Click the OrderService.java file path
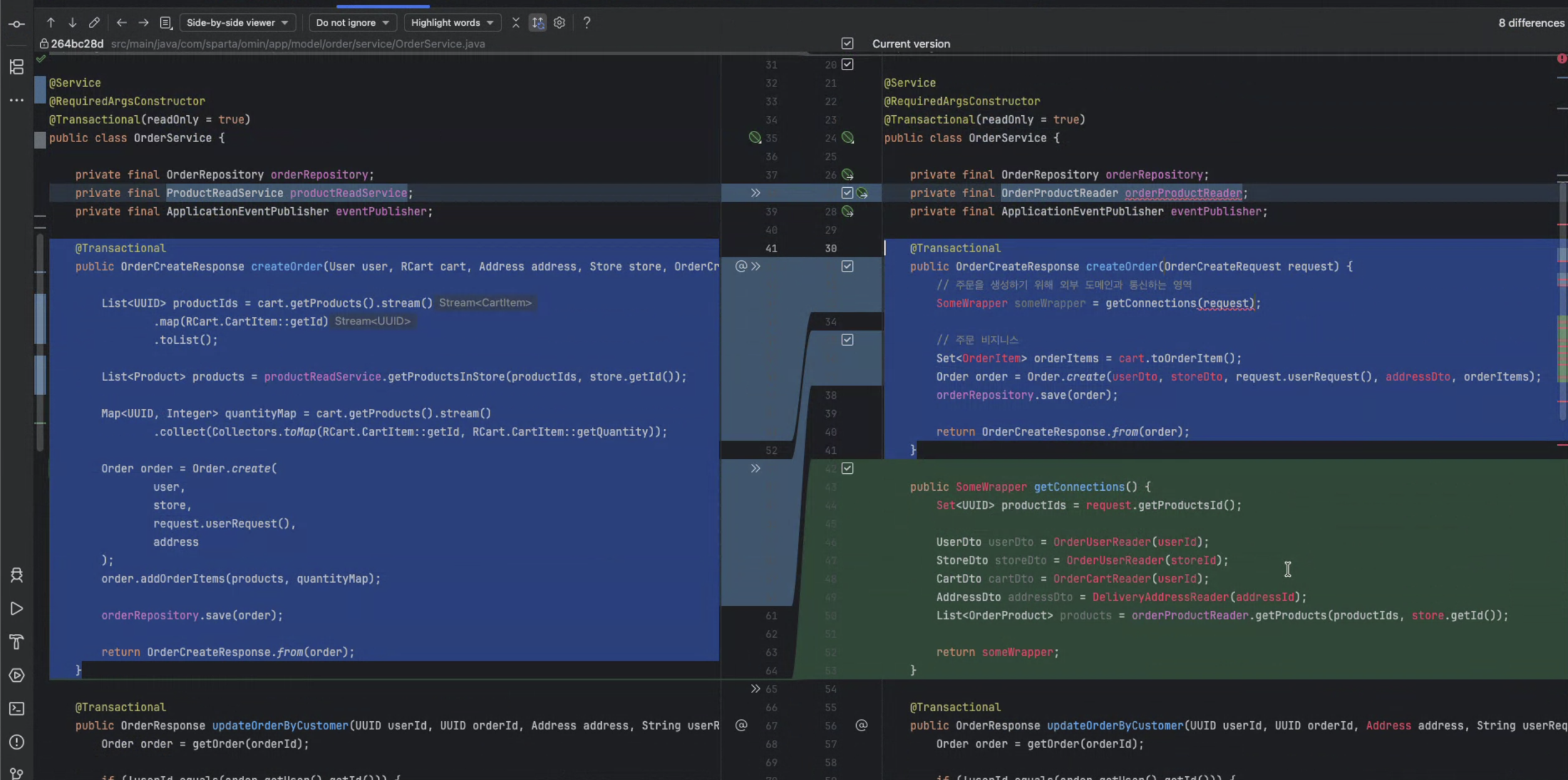 pyautogui.click(x=298, y=44)
